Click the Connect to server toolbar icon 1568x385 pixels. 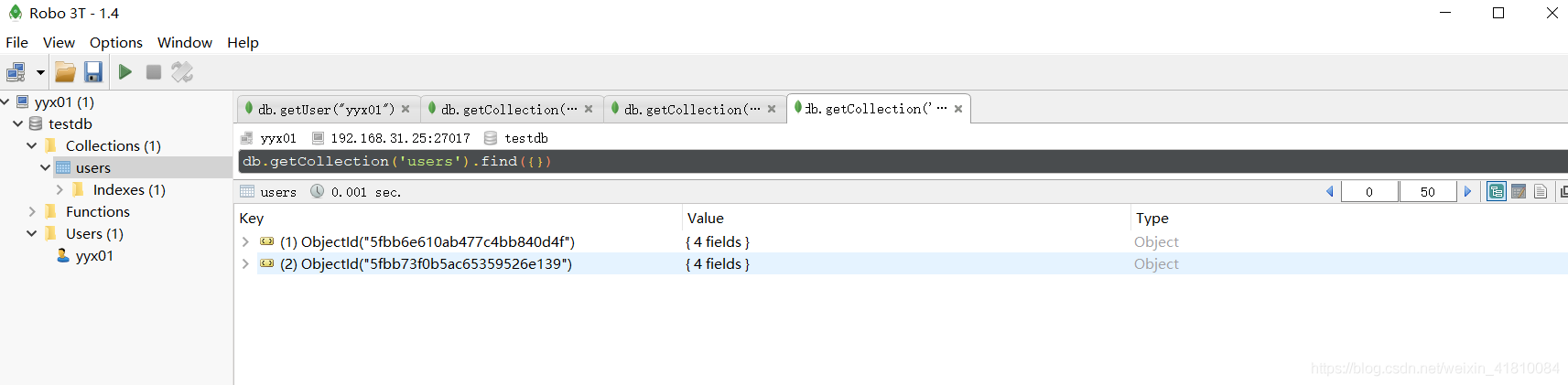pyautogui.click(x=16, y=72)
